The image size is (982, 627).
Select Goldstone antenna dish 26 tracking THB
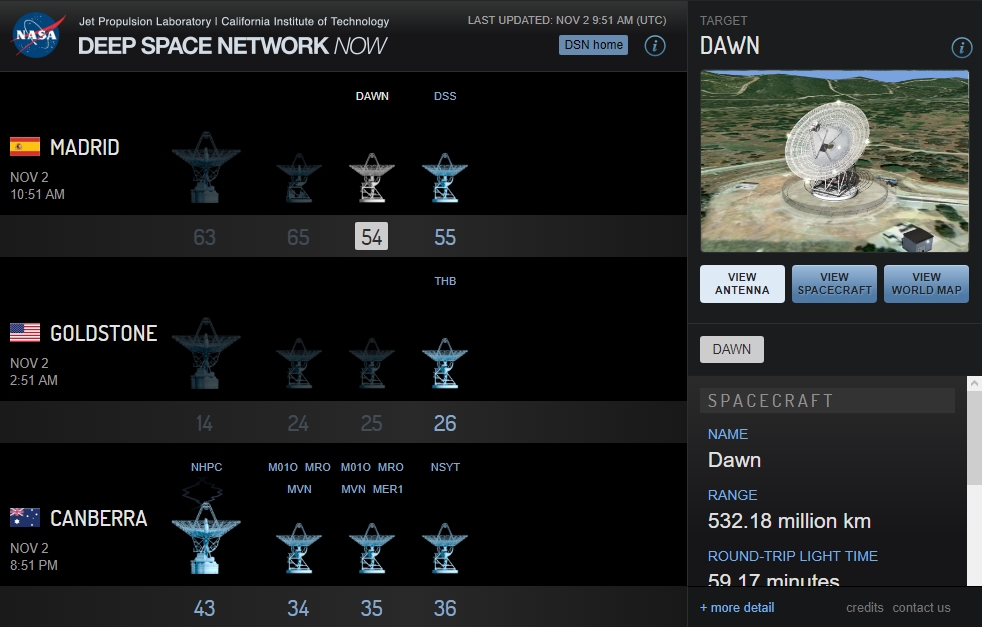[445, 363]
